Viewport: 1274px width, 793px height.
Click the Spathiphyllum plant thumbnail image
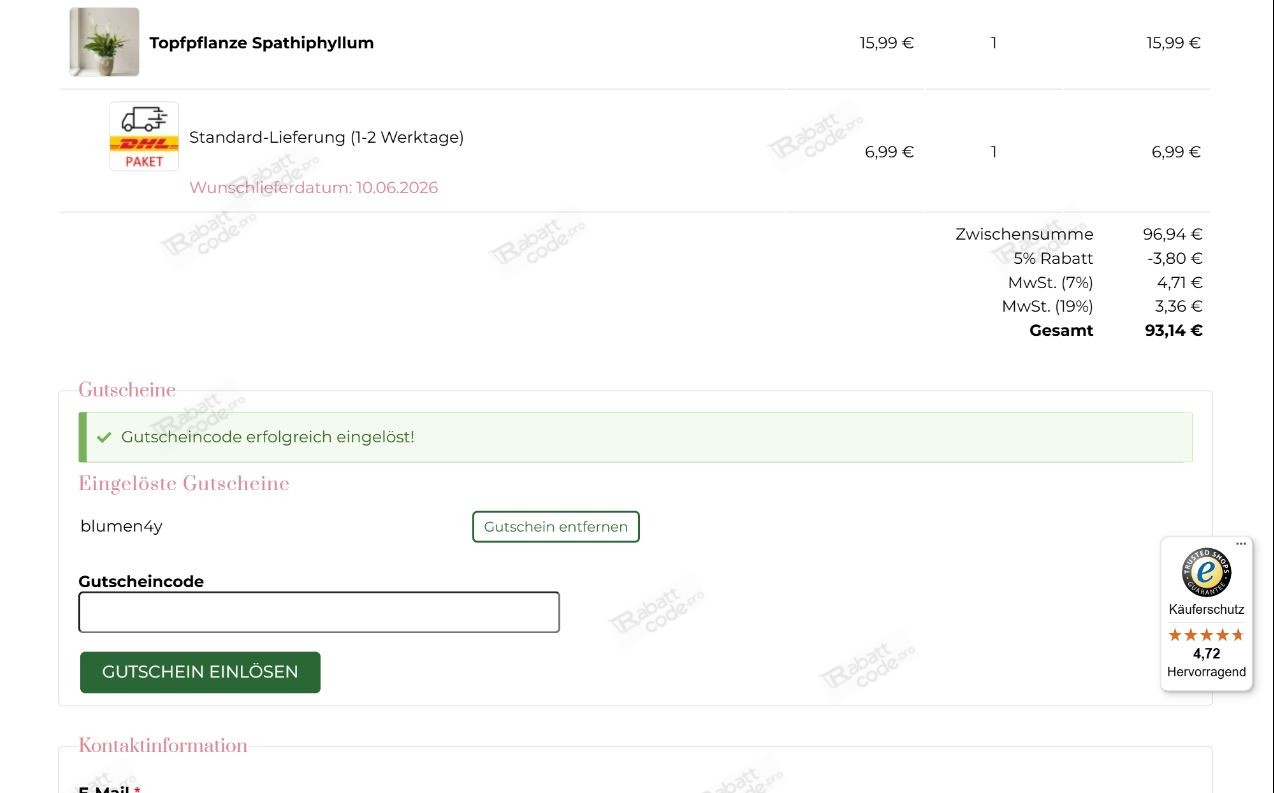click(x=104, y=42)
